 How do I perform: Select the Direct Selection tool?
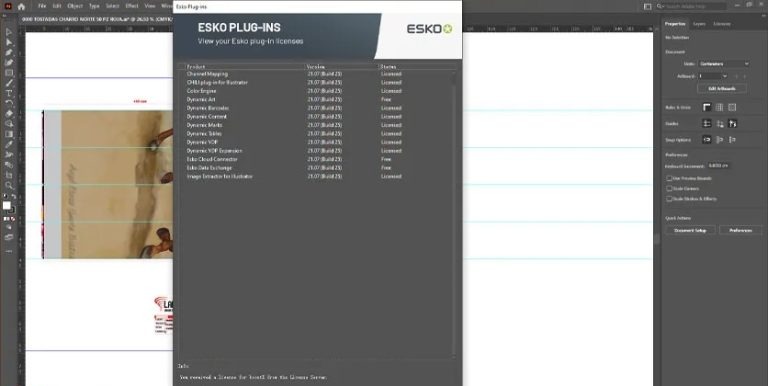tap(9, 43)
